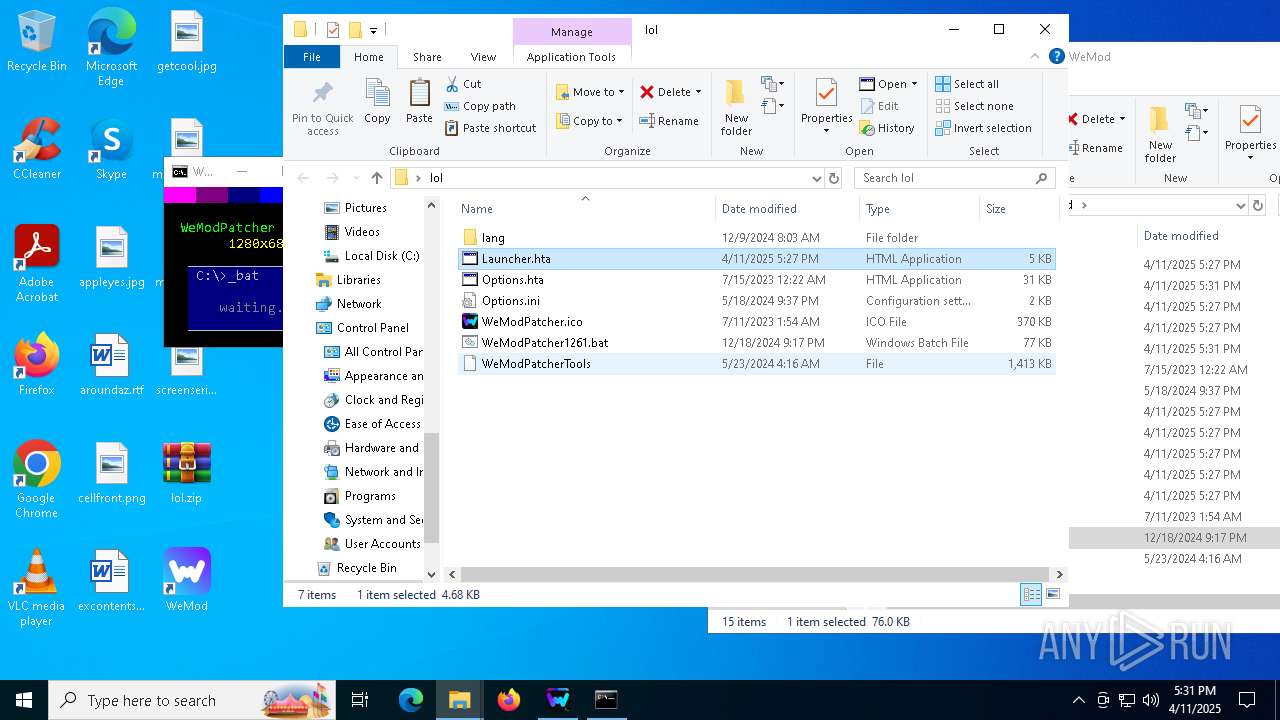Viewport: 1280px width, 720px height.
Task: Cut the selected file
Action: [x=463, y=84]
